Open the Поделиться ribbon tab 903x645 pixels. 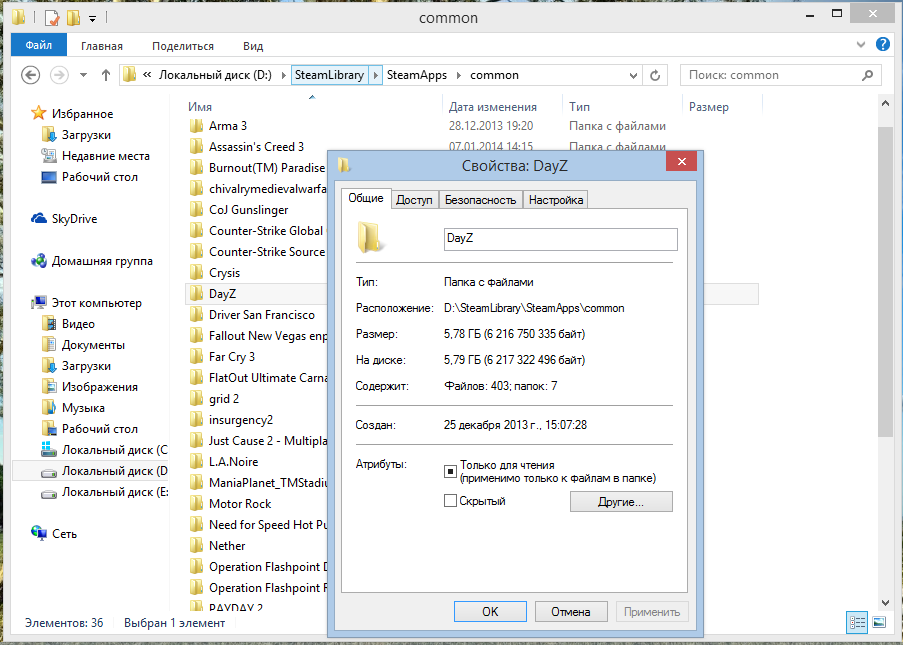[x=183, y=46]
